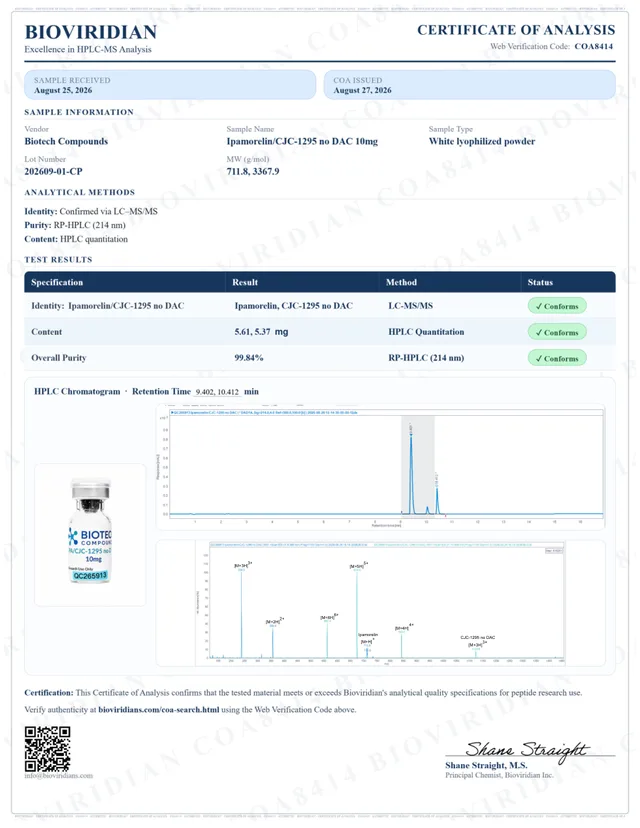Click the CERTIFICATE OF ANALYSIS heading
640x828 pixels.
[516, 30]
